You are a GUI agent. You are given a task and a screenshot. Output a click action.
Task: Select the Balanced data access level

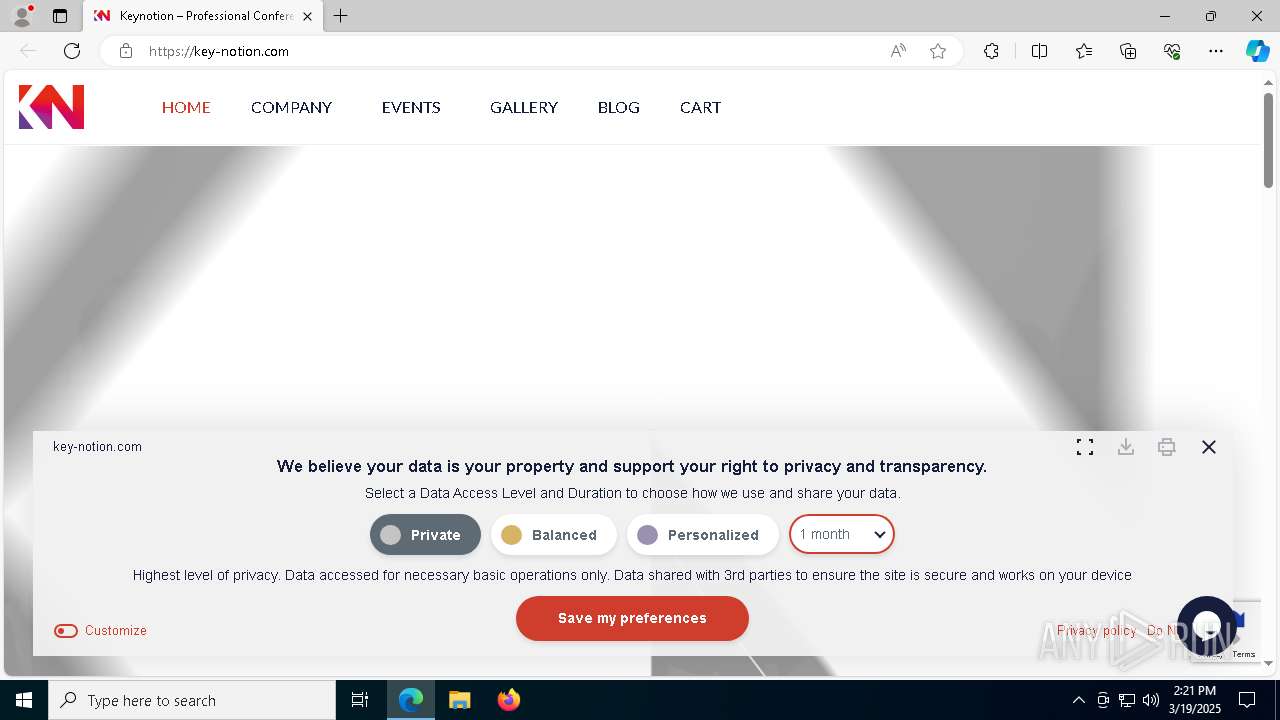pyautogui.click(x=553, y=535)
